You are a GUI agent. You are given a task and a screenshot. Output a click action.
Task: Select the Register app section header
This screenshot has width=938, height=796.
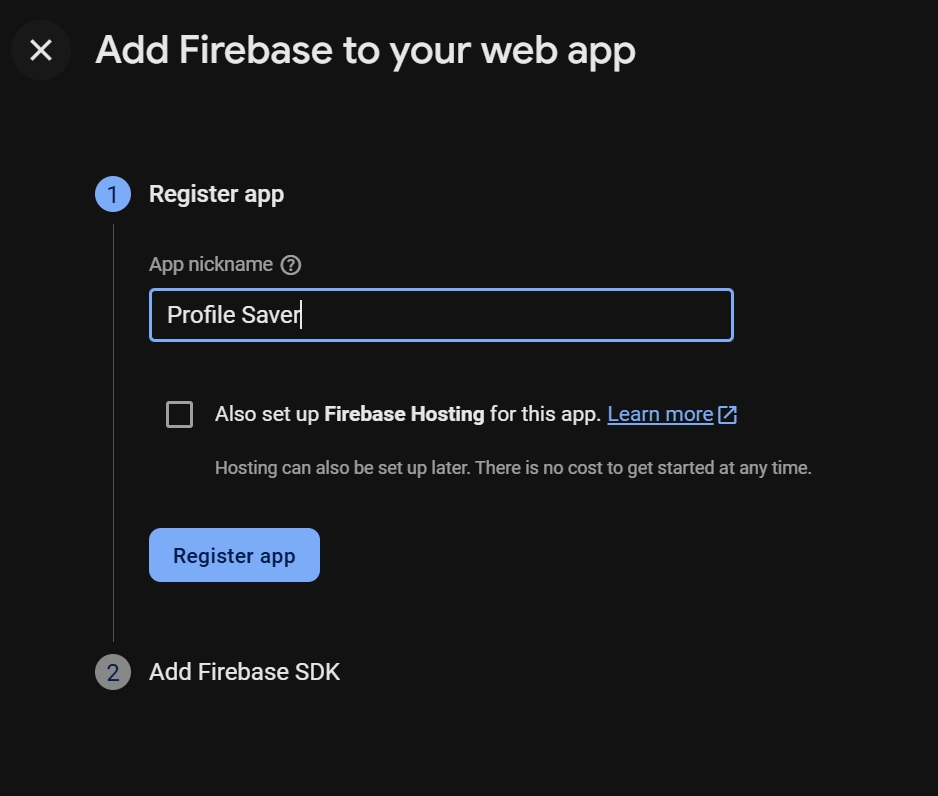216,194
